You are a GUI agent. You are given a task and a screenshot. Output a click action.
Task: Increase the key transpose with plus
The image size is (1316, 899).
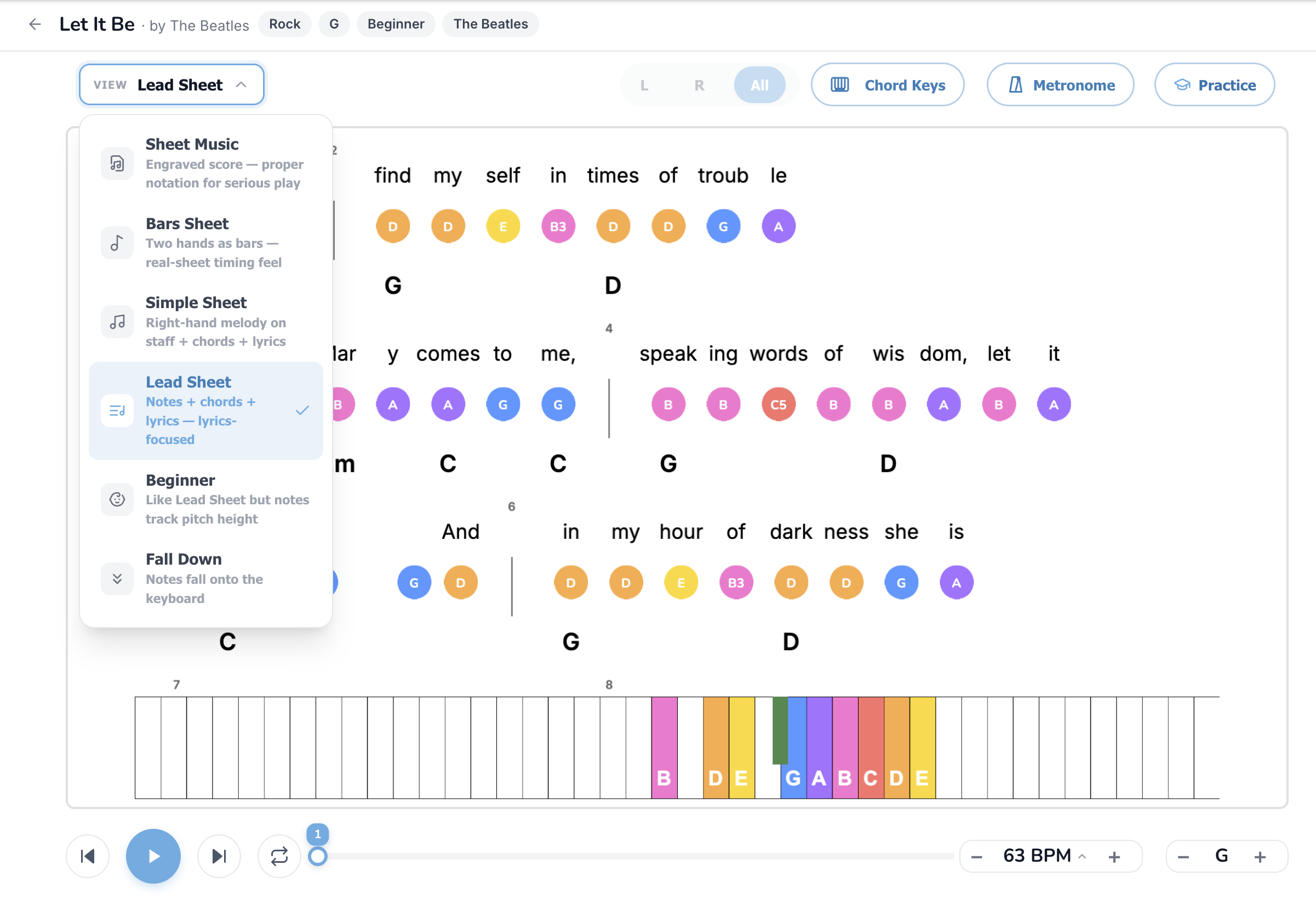(x=1260, y=856)
